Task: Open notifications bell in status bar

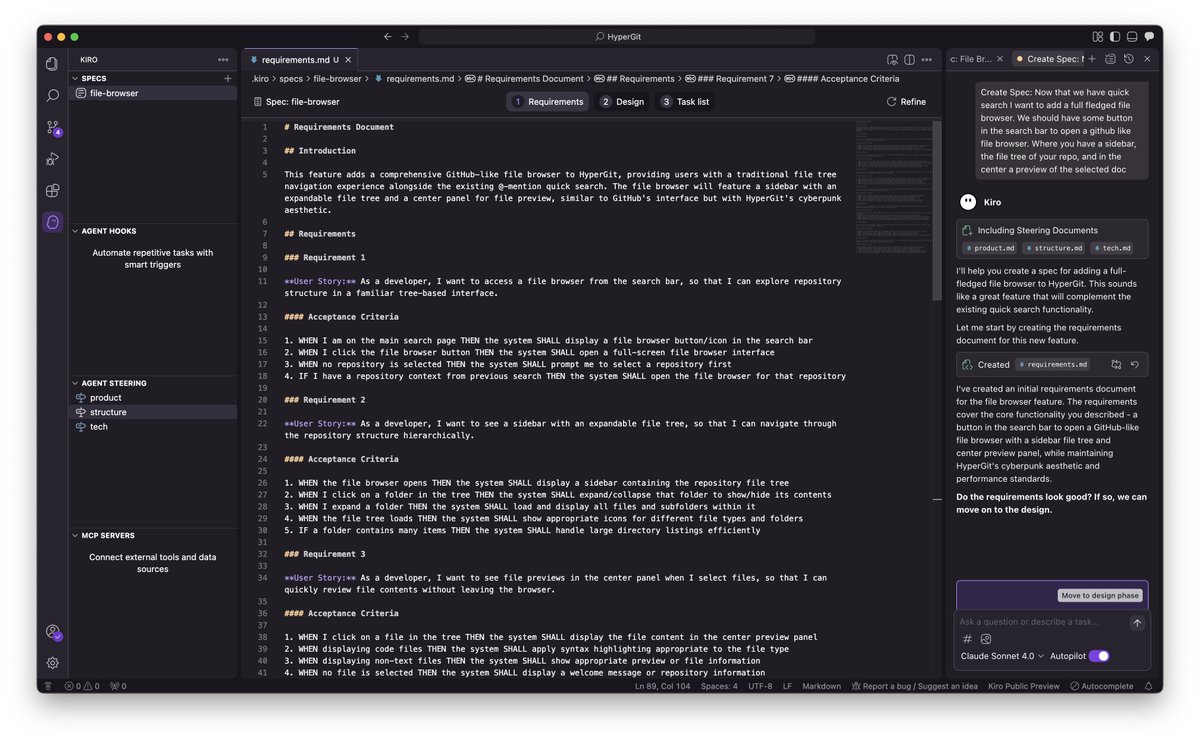Action: tap(1149, 686)
